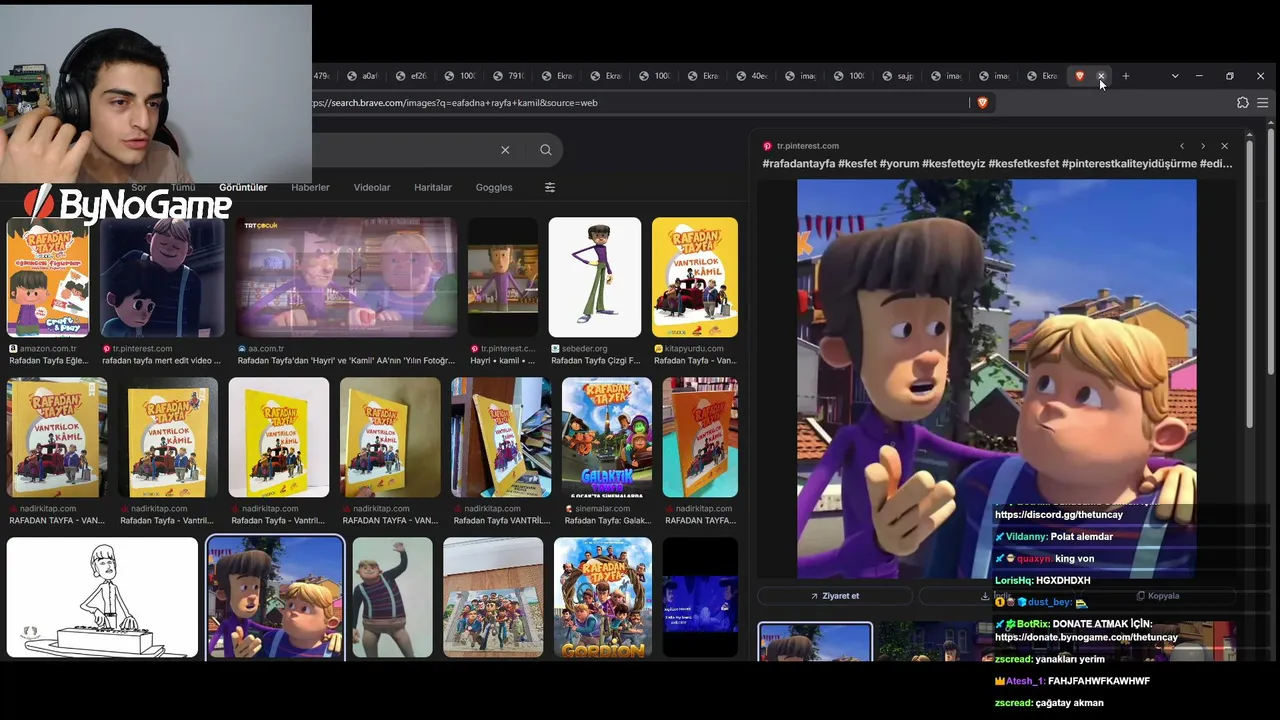Open the large preview image of the two characters

point(996,379)
